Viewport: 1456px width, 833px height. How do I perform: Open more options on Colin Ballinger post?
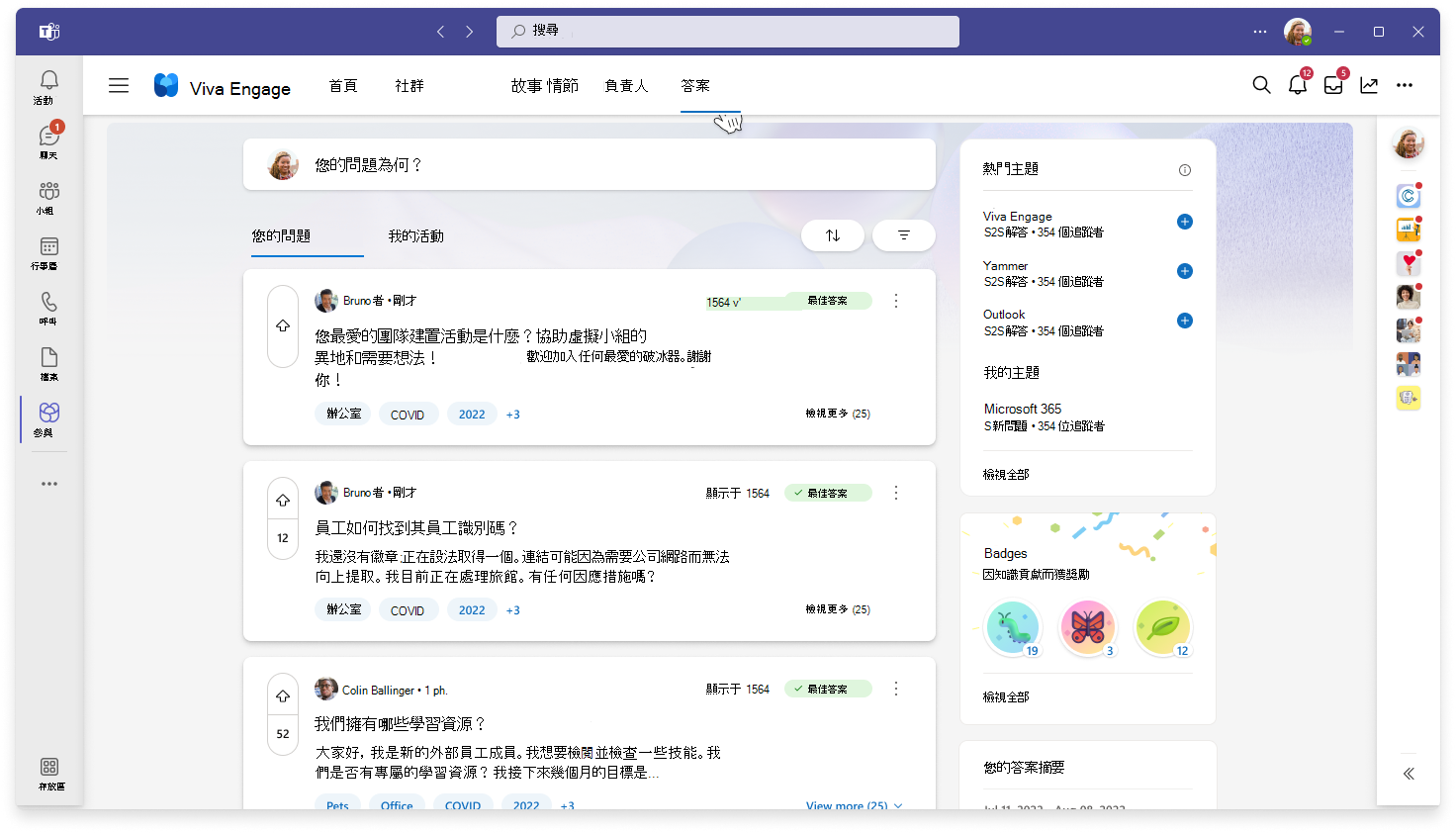coord(896,689)
